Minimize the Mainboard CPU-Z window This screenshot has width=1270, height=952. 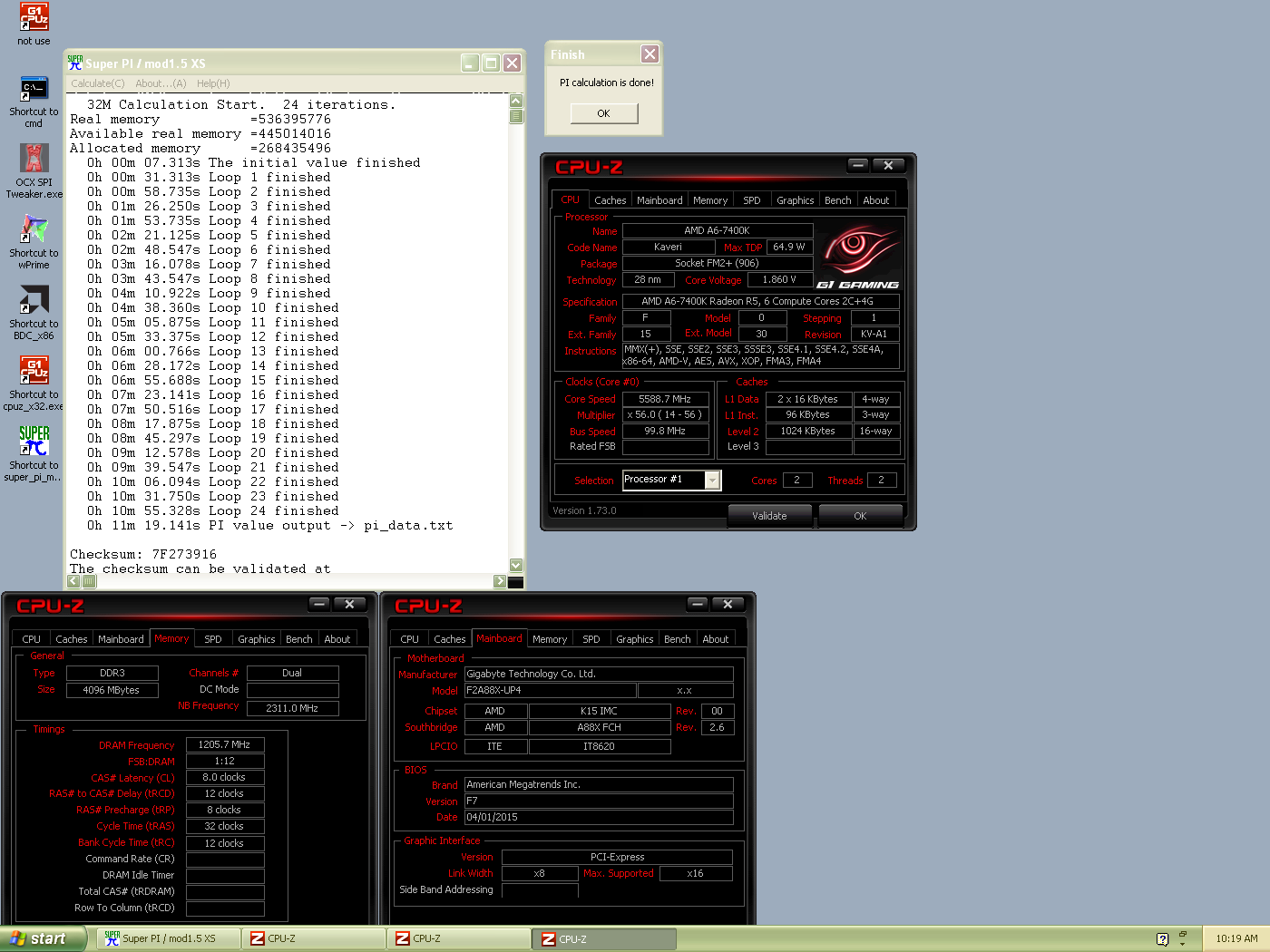(698, 604)
